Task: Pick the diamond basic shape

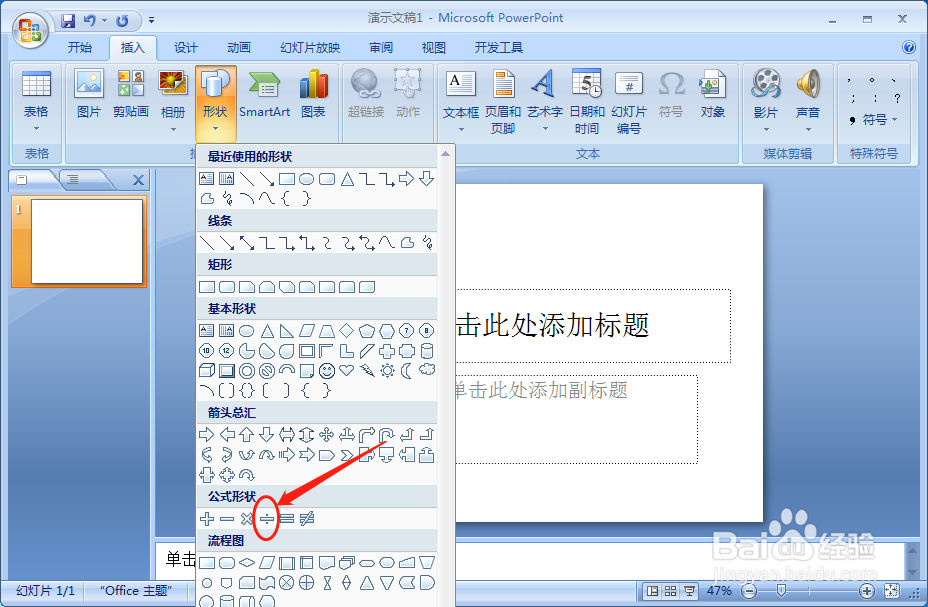Action: pos(347,331)
